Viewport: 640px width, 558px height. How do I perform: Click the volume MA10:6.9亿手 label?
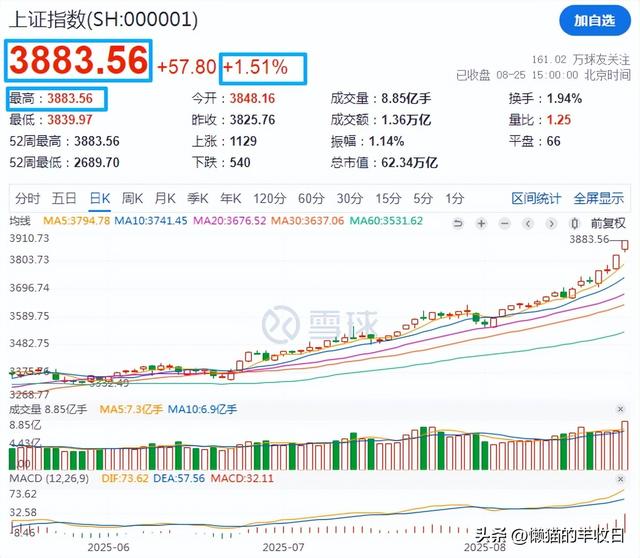[202, 409]
